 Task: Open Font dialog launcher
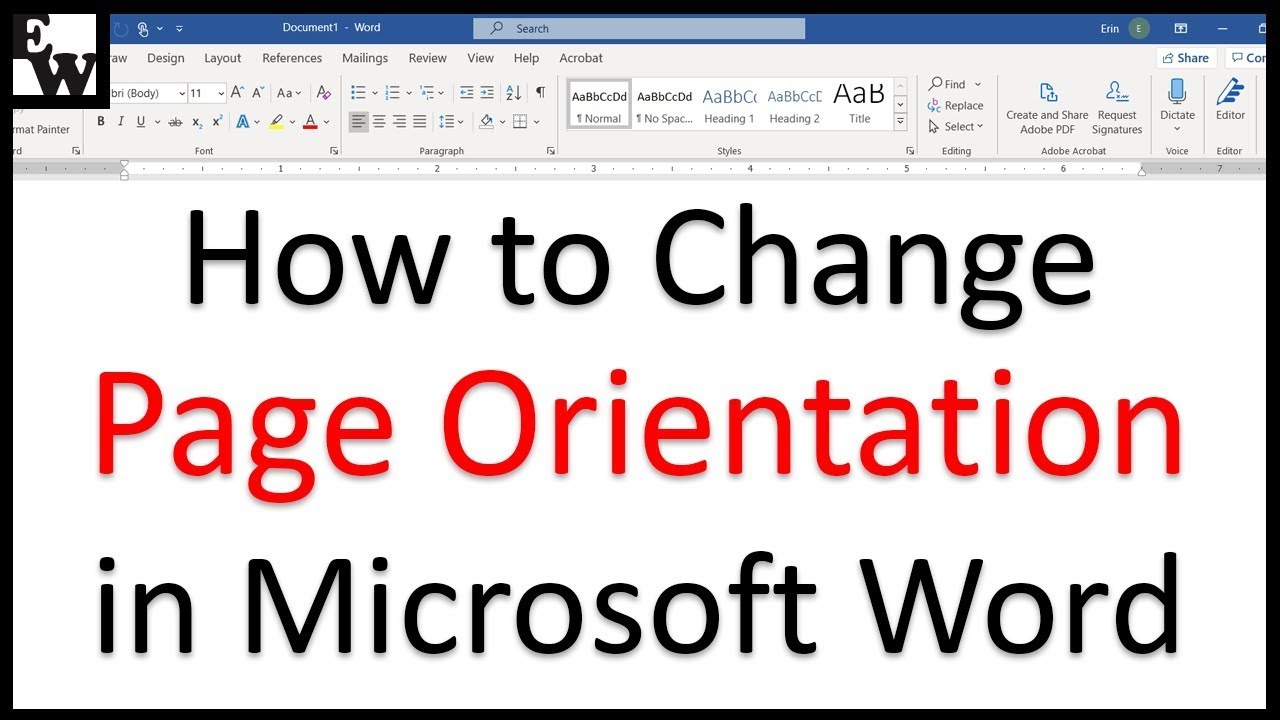(334, 151)
